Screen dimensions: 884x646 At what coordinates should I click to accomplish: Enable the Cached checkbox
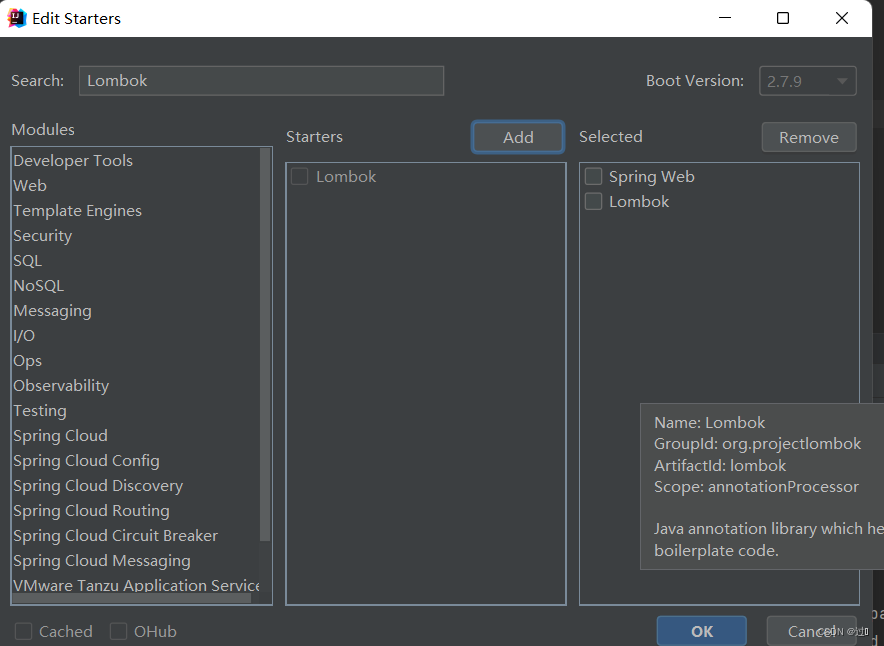coord(23,631)
